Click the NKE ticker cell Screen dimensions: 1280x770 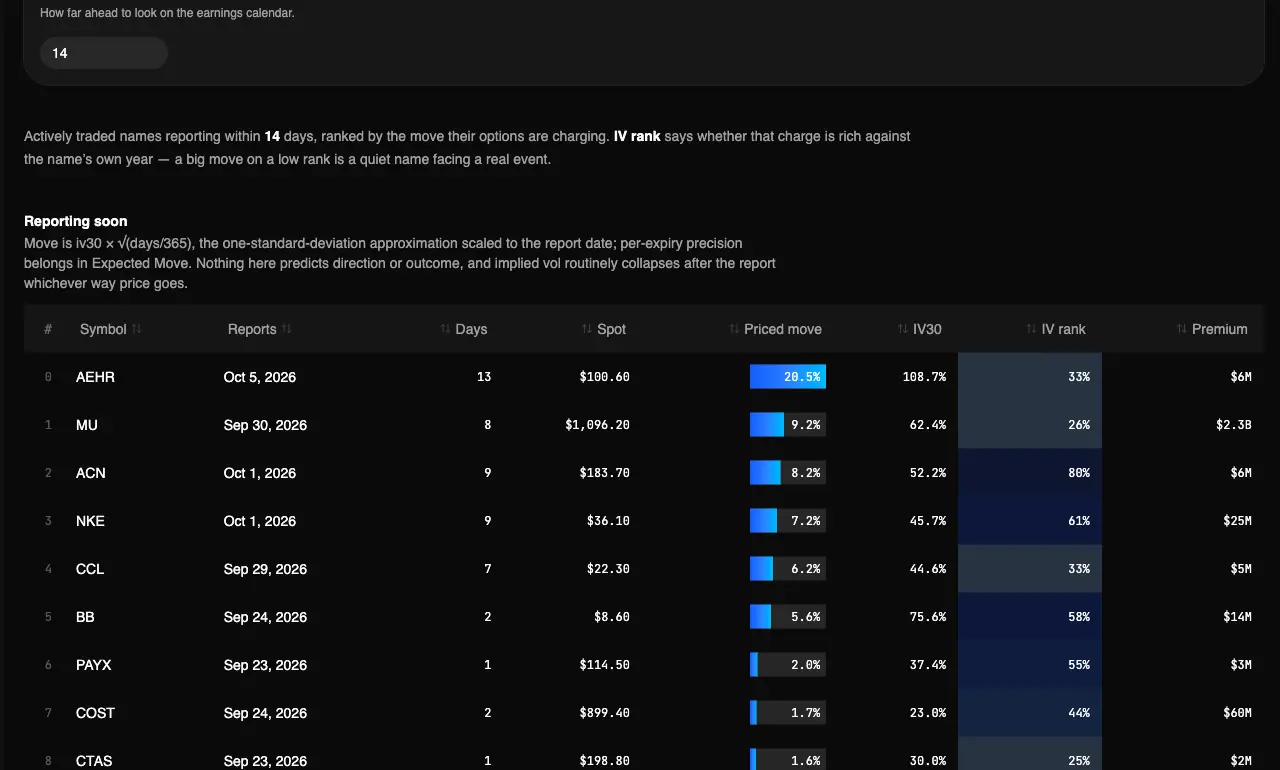90,521
